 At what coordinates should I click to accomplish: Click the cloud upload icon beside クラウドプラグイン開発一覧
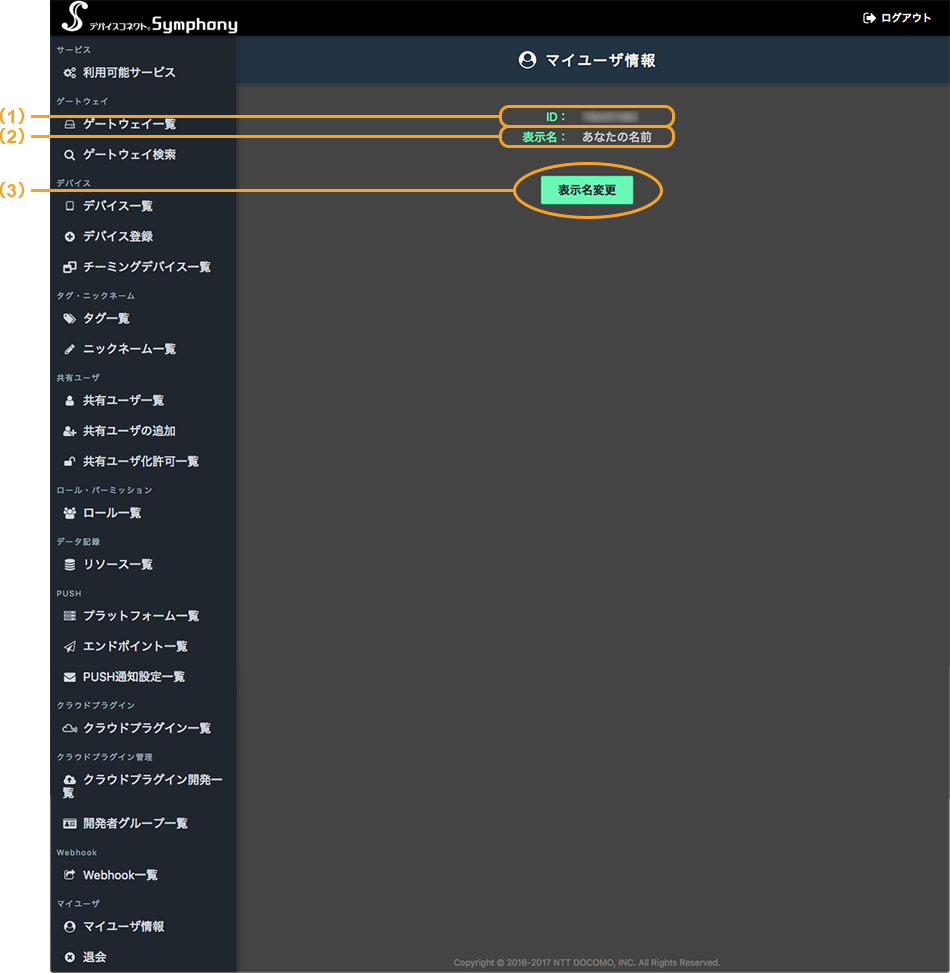tap(69, 779)
